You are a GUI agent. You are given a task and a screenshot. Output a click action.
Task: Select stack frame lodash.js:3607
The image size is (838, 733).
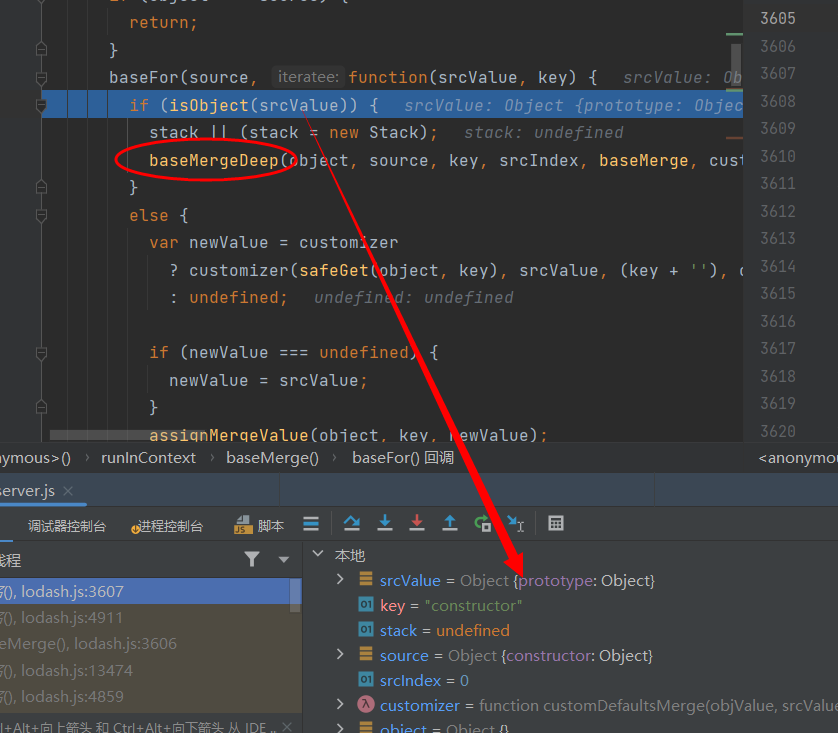click(145, 591)
